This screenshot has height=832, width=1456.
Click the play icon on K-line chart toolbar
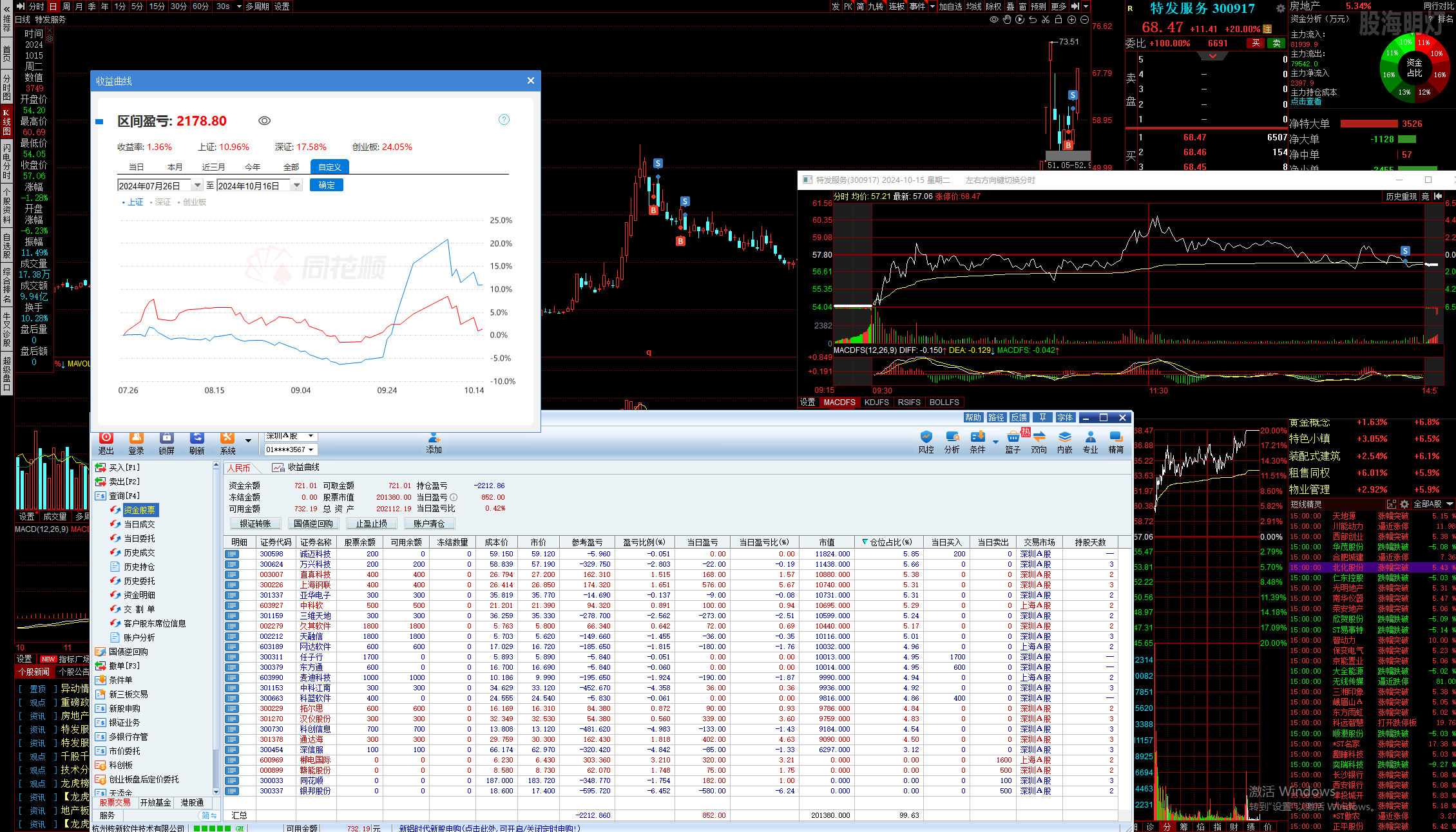coord(1020,19)
